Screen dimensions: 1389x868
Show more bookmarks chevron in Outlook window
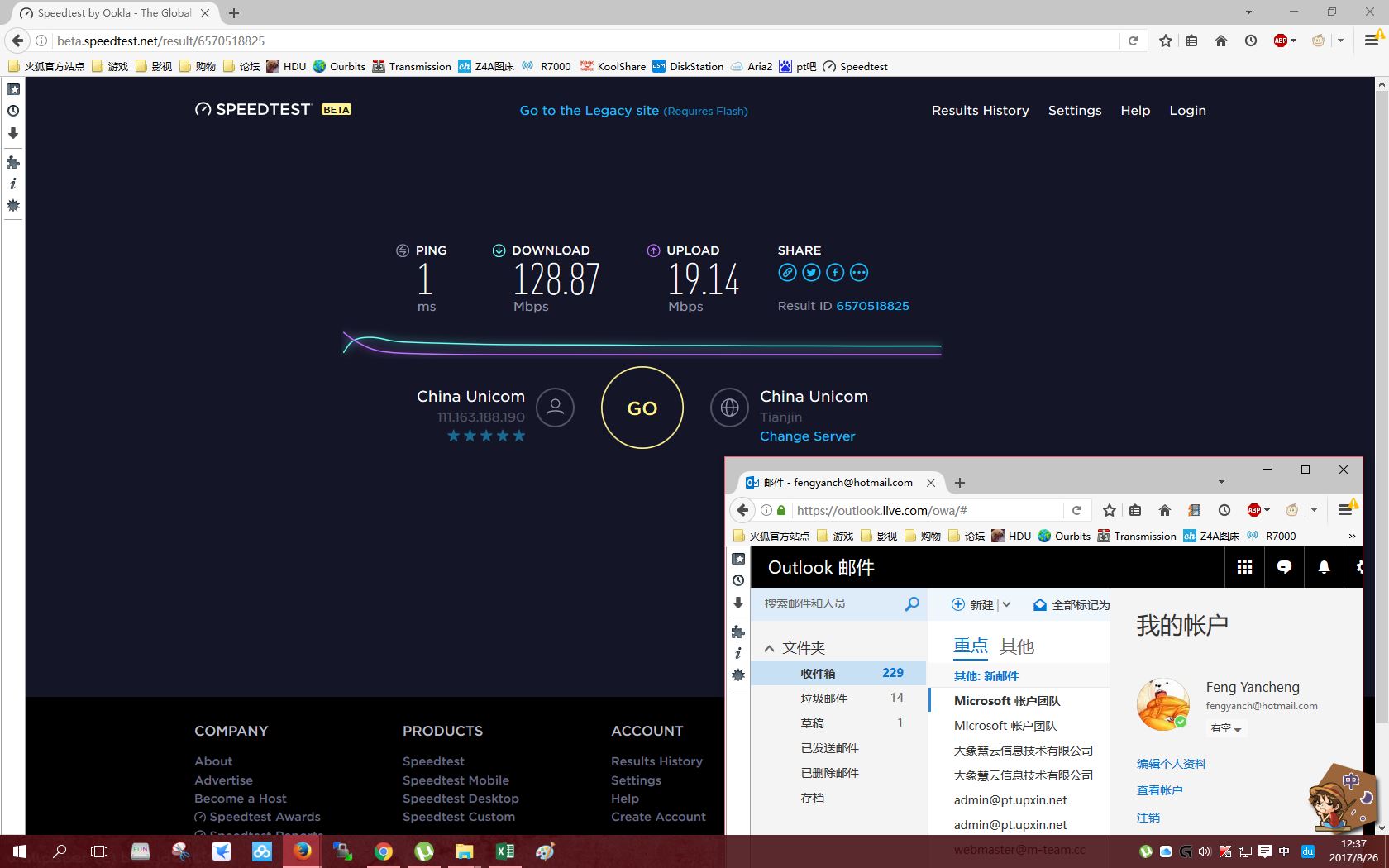pyautogui.click(x=1352, y=536)
